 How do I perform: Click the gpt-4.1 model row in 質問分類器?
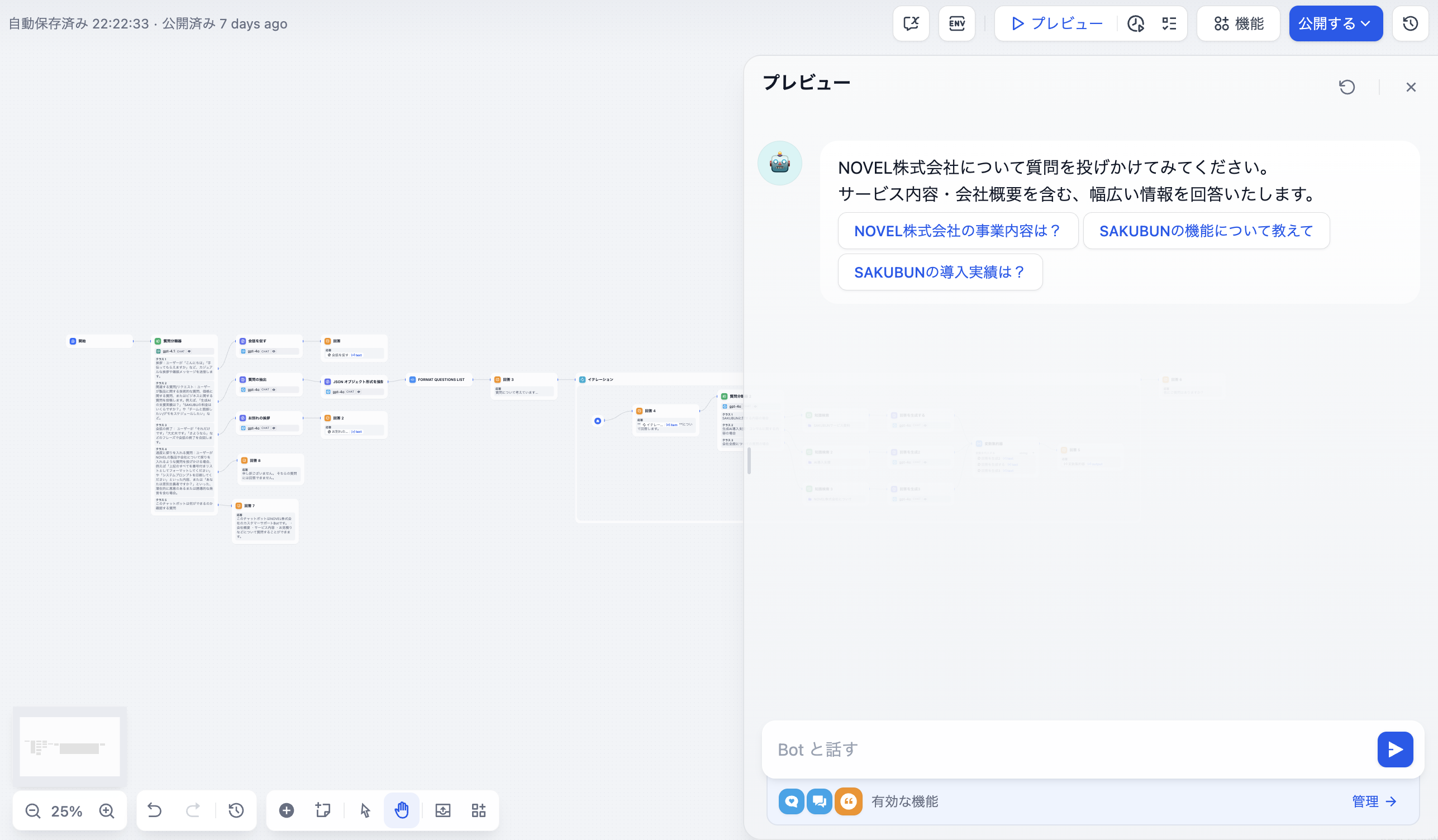coord(184,351)
